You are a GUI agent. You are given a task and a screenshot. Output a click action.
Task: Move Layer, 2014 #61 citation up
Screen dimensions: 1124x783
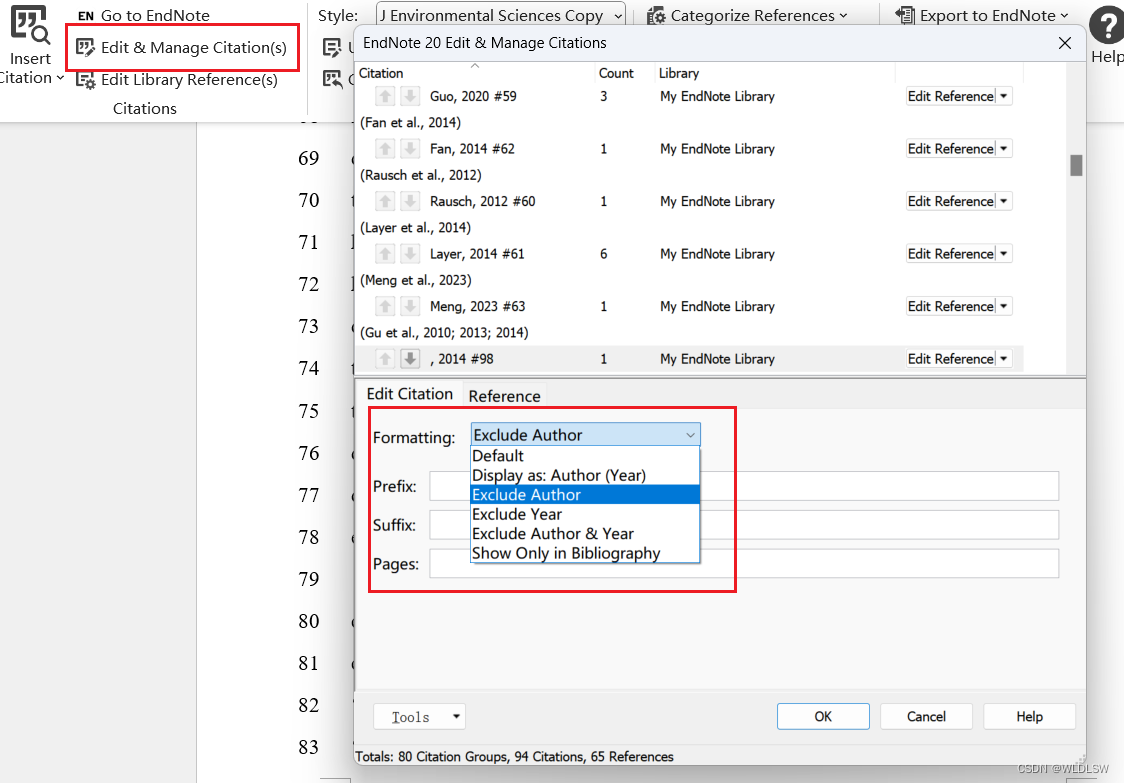click(x=385, y=253)
